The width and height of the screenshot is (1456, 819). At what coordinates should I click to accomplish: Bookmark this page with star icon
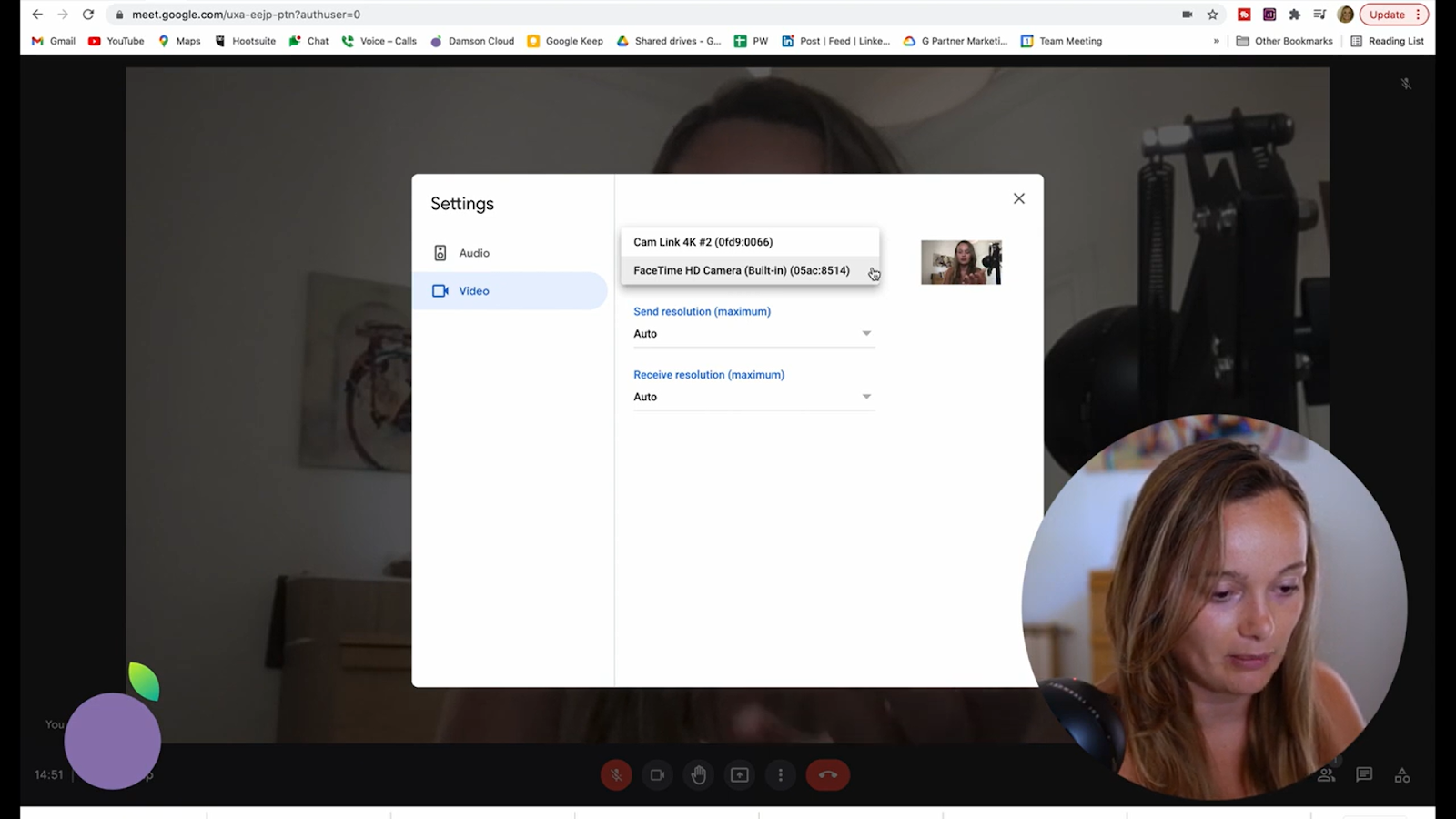pyautogui.click(x=1213, y=15)
